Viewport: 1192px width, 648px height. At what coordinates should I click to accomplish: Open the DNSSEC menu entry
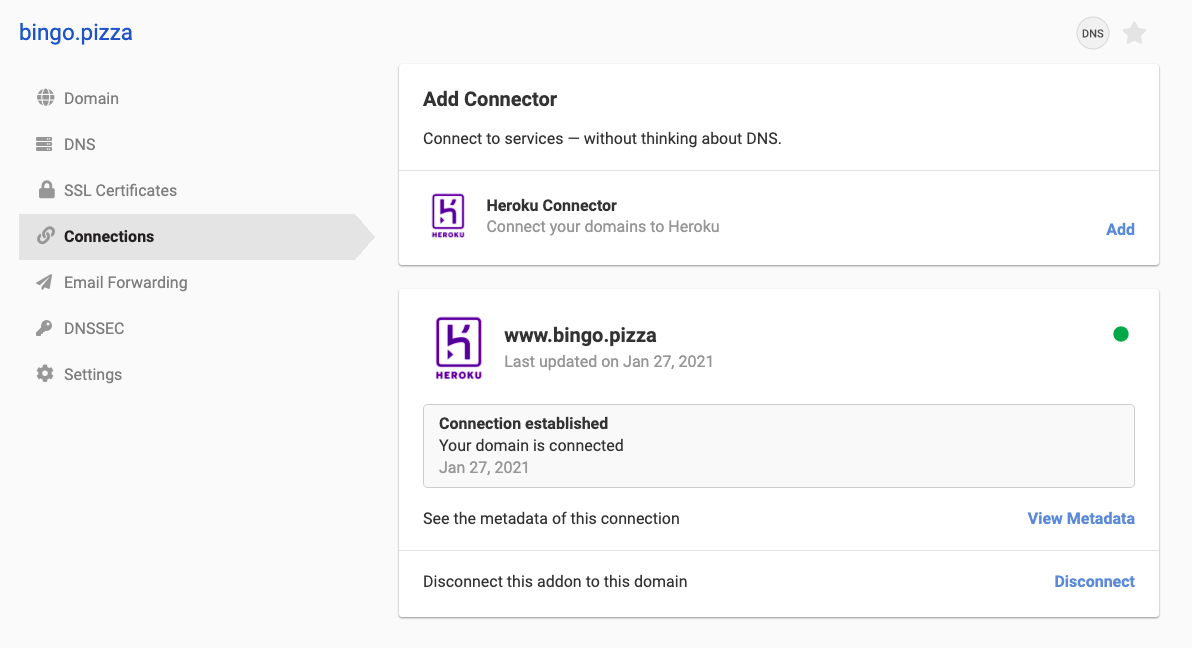(x=93, y=328)
